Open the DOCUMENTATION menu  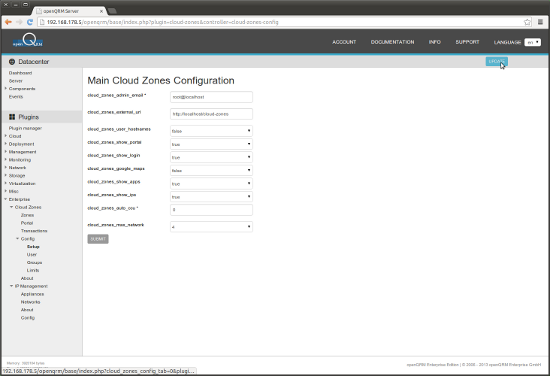point(393,42)
